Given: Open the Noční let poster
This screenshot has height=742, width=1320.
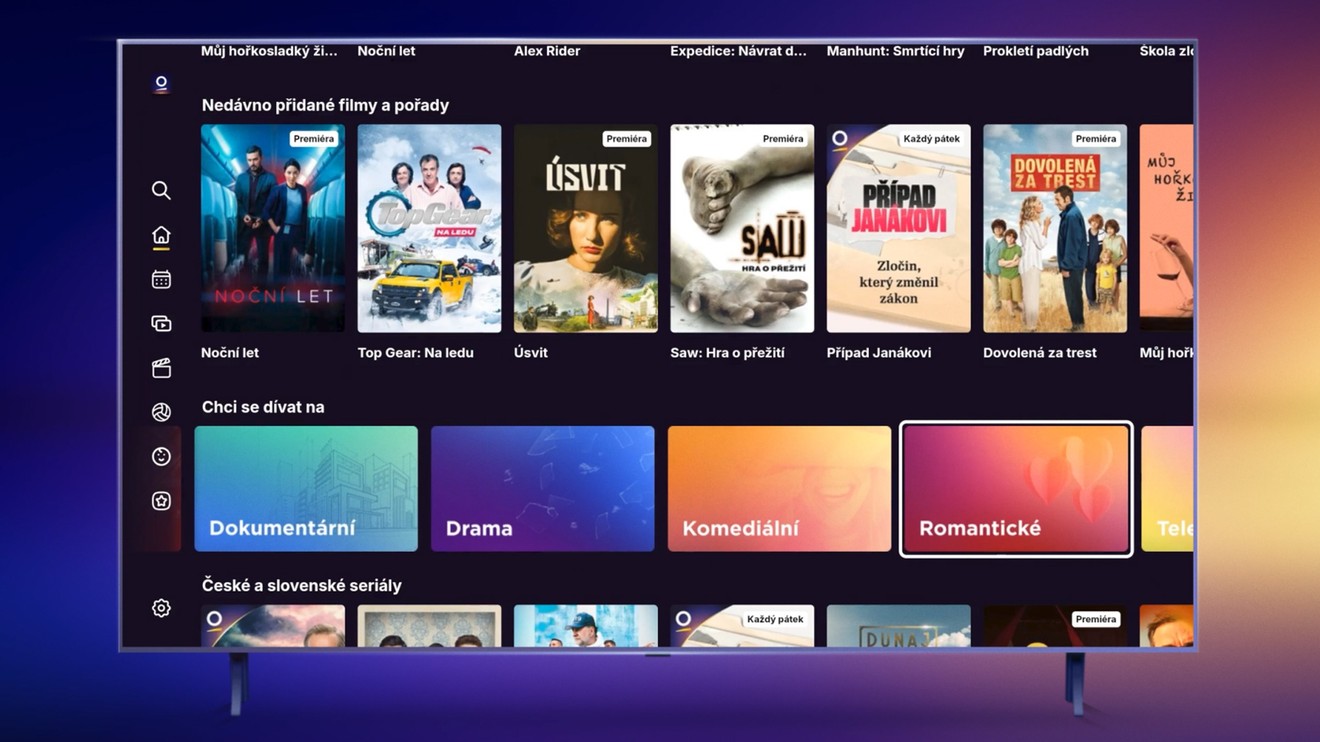Looking at the screenshot, I should [x=273, y=228].
